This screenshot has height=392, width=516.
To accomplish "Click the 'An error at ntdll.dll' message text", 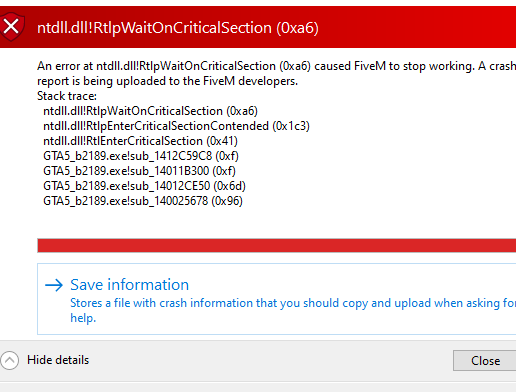I will point(276,66).
